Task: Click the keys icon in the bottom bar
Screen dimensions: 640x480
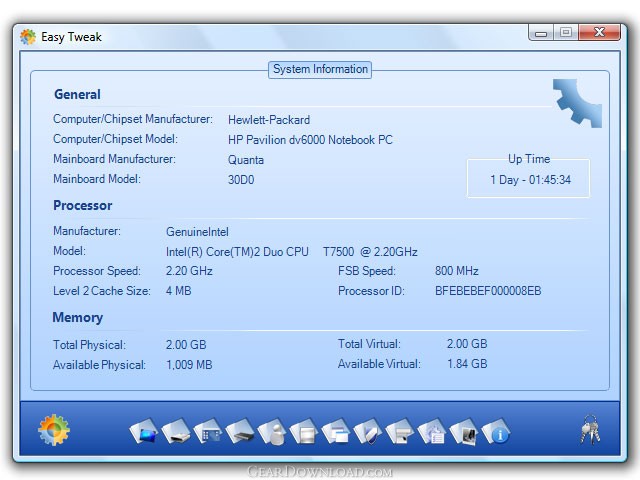Action: (x=590, y=430)
